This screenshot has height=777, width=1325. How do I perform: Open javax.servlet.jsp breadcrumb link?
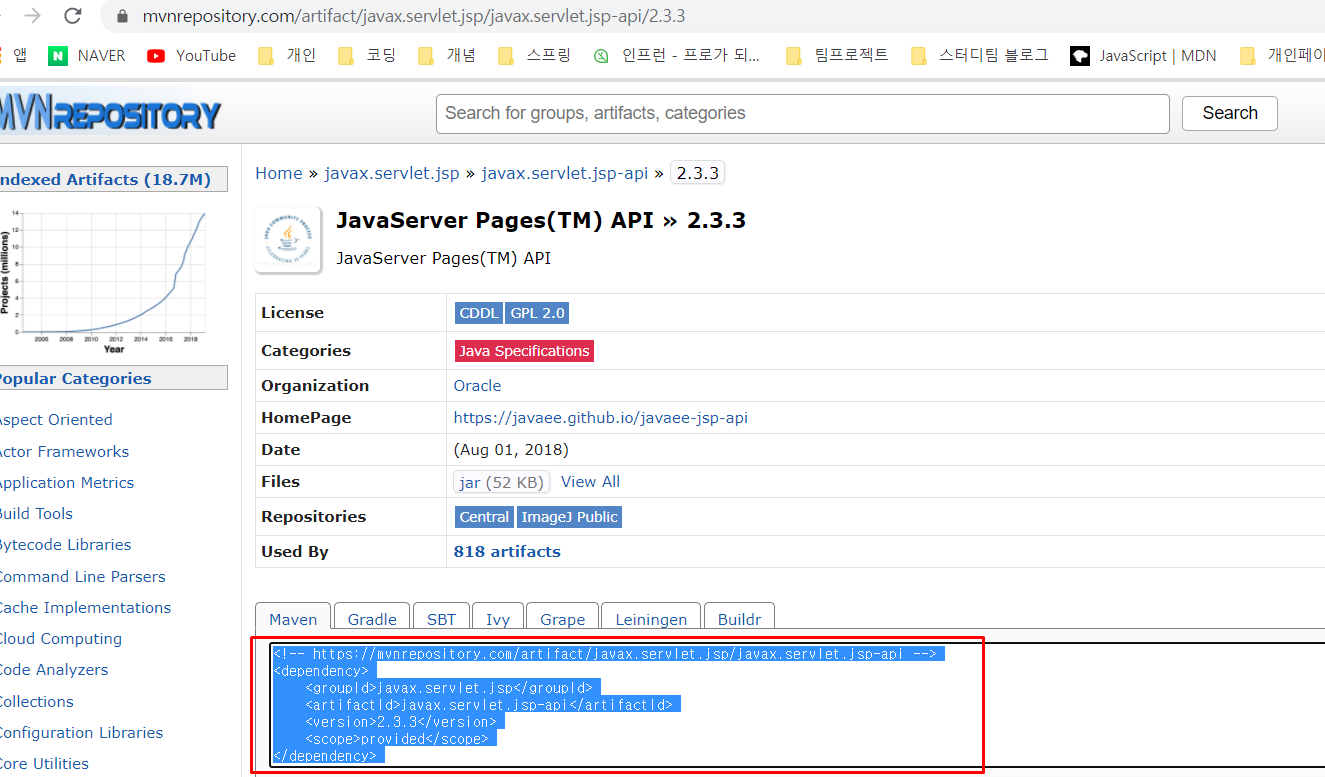click(391, 173)
